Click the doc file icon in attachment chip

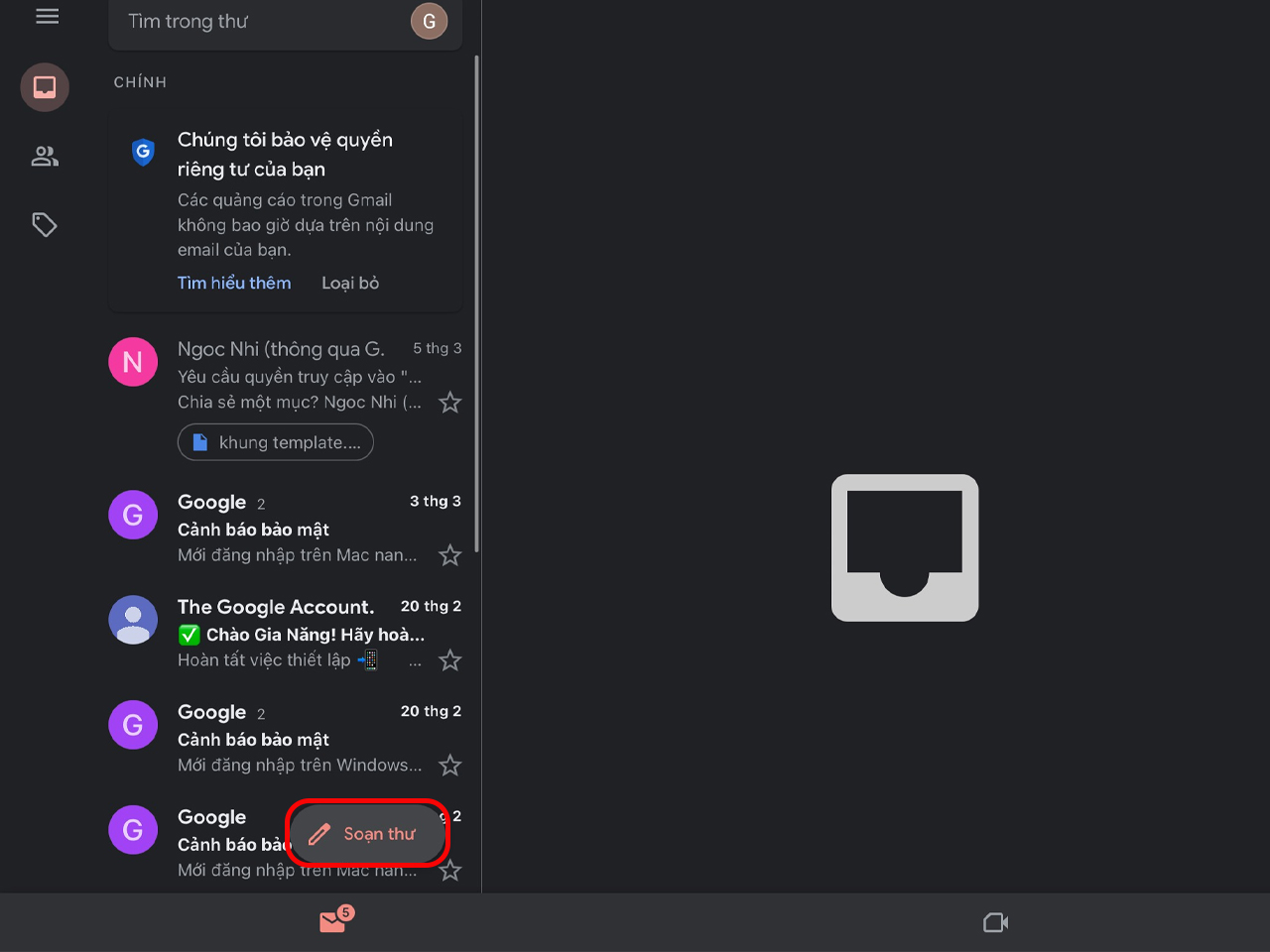point(199,442)
